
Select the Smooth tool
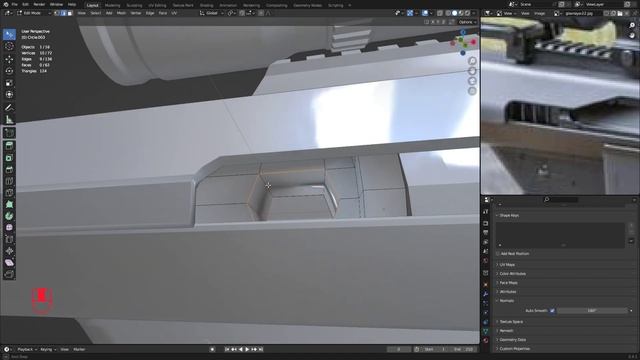coord(9,228)
